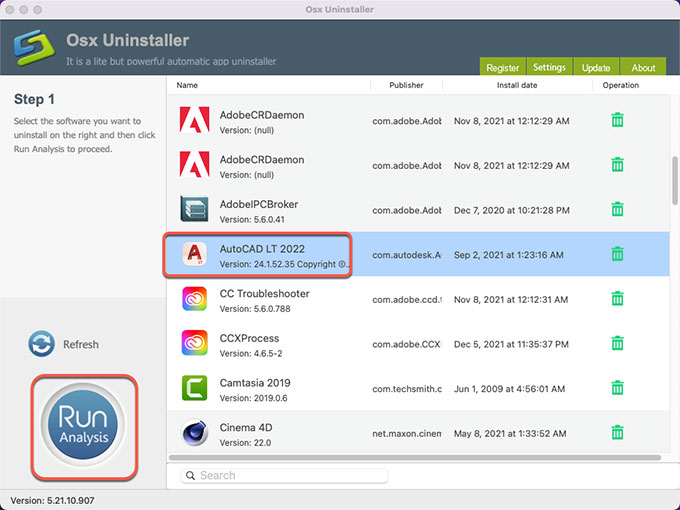Click install date Dec 7, 2020 cell
The height and width of the screenshot is (510, 680).
click(x=512, y=210)
